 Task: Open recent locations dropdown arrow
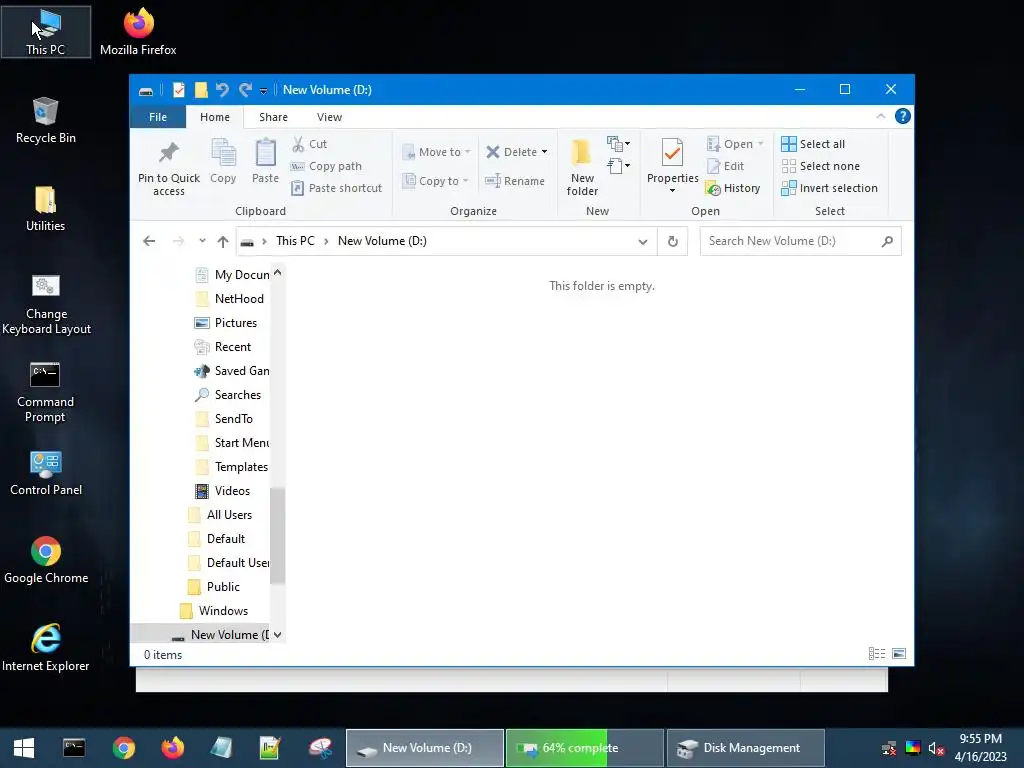(202, 241)
